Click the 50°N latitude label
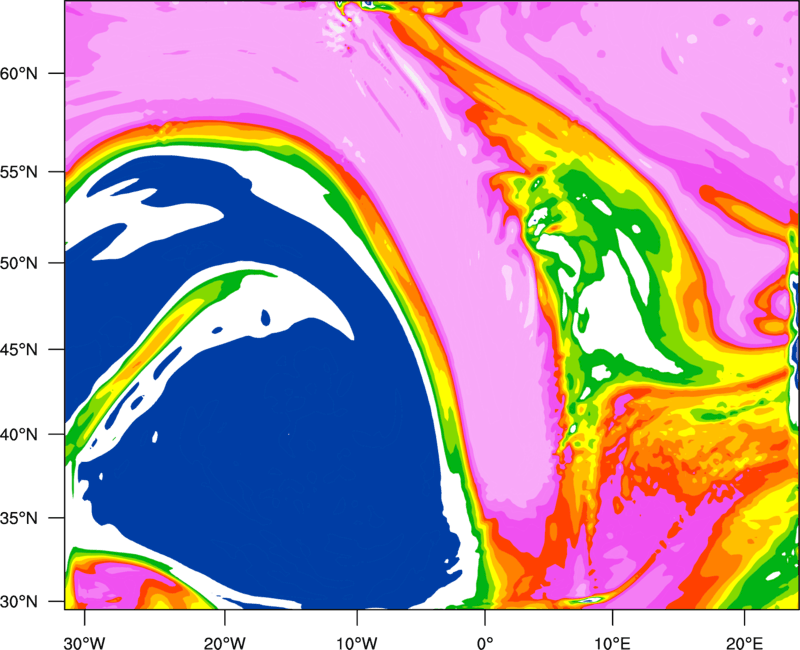The image size is (800, 650). [19, 263]
